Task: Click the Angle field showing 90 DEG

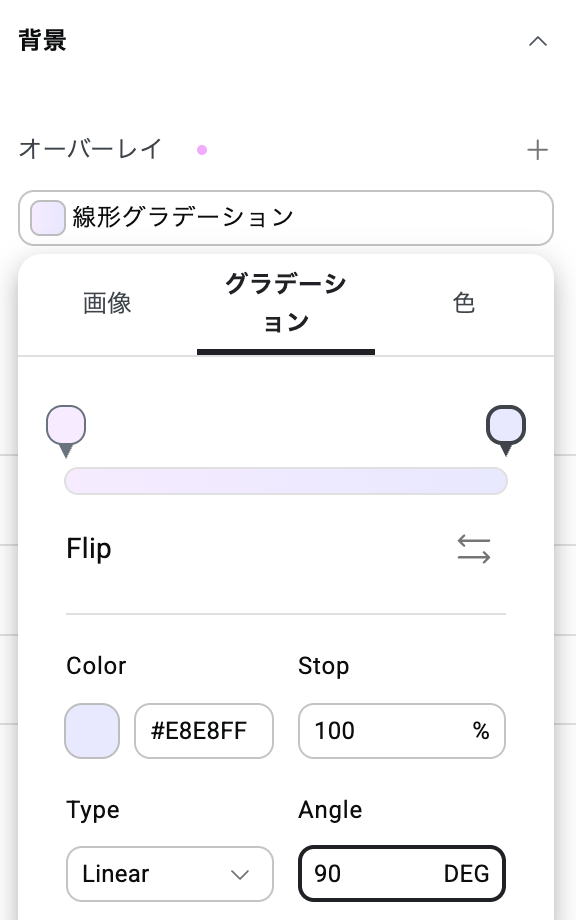Action: point(401,873)
